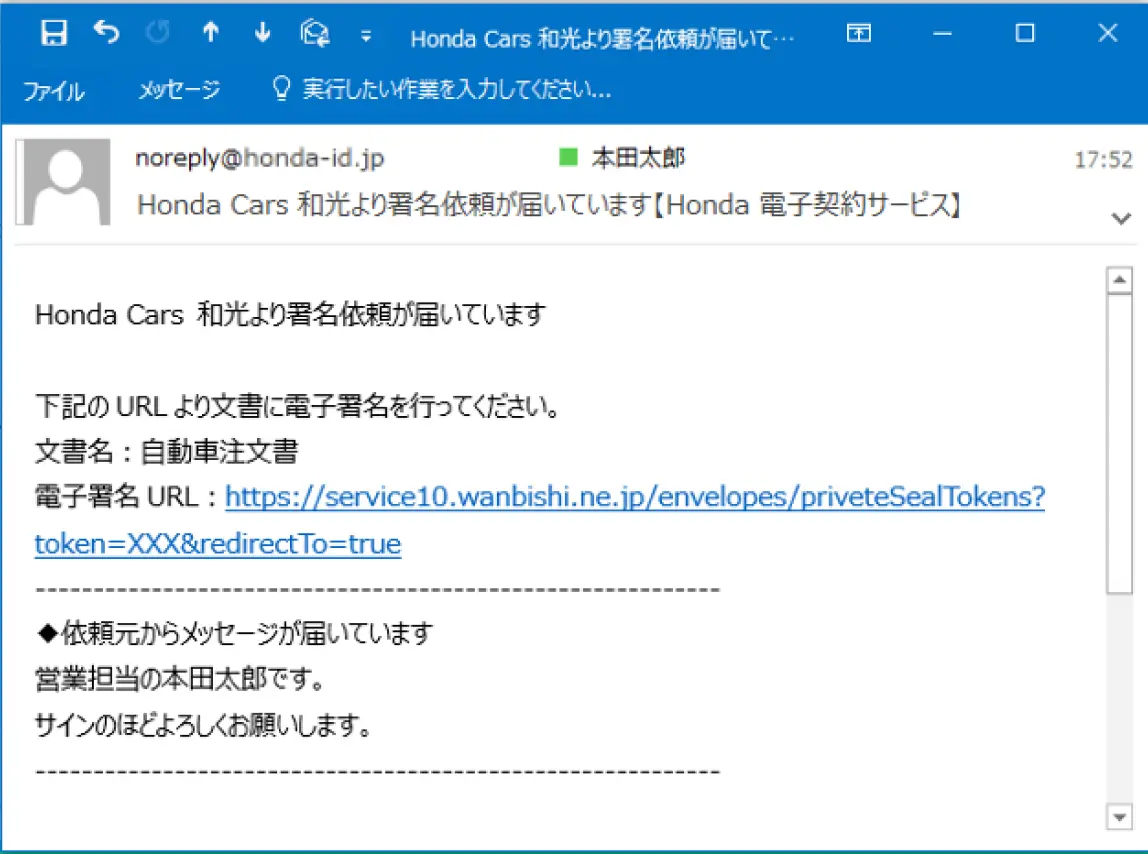The width and height of the screenshot is (1148, 854).
Task: Click the received time 17:52
Action: tap(1103, 160)
